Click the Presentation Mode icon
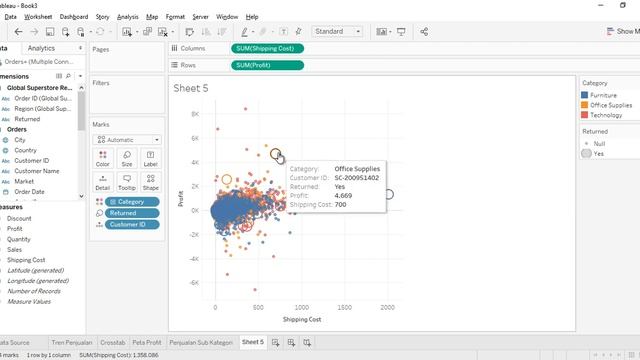The width and height of the screenshot is (640, 360). click(x=401, y=32)
